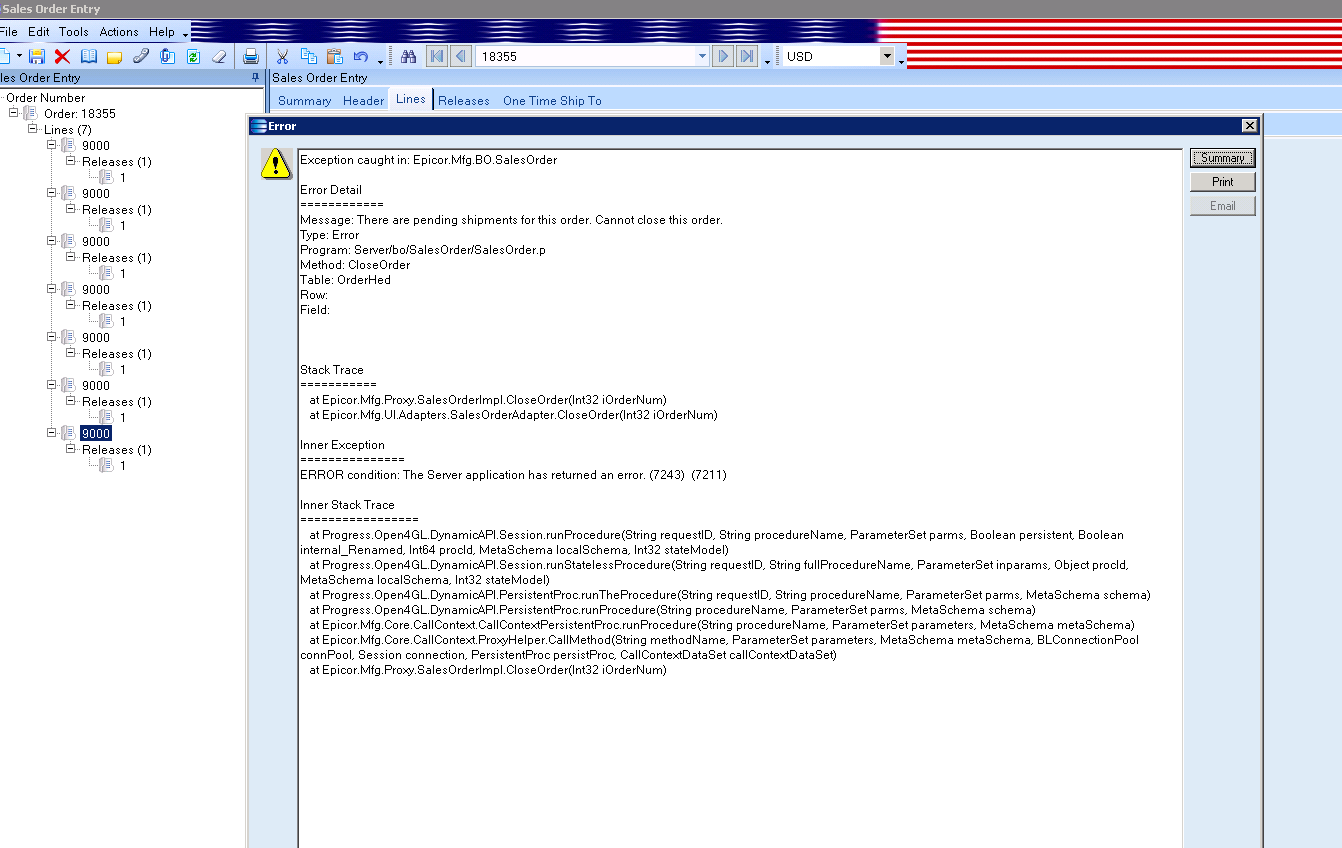The width and height of the screenshot is (1342, 848).
Task: Click the phone handset call log icon
Action: point(141,57)
